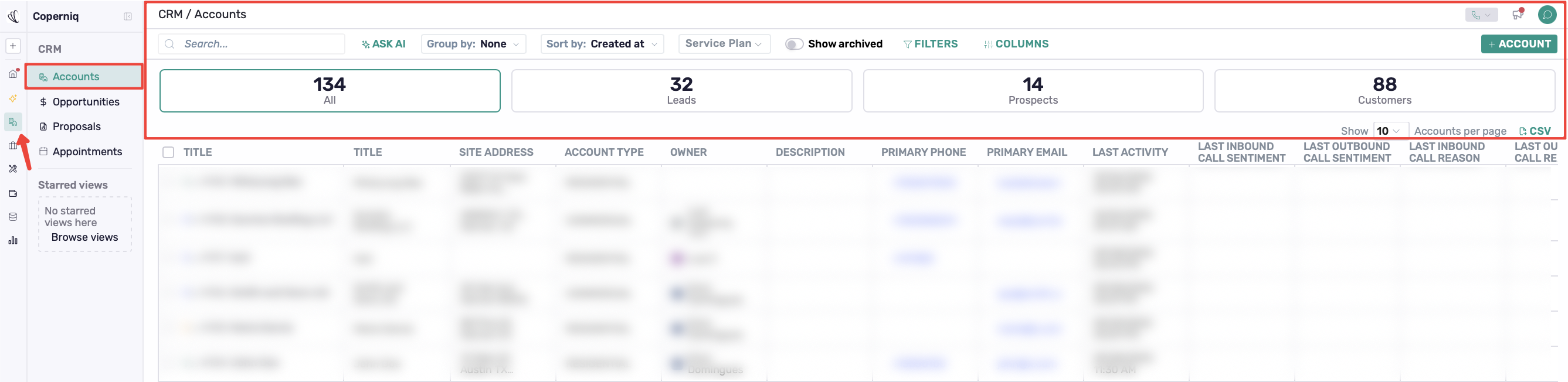Screen dimensions: 1568x382
Task: Open the bar chart analytics icon
Action: coord(13,241)
